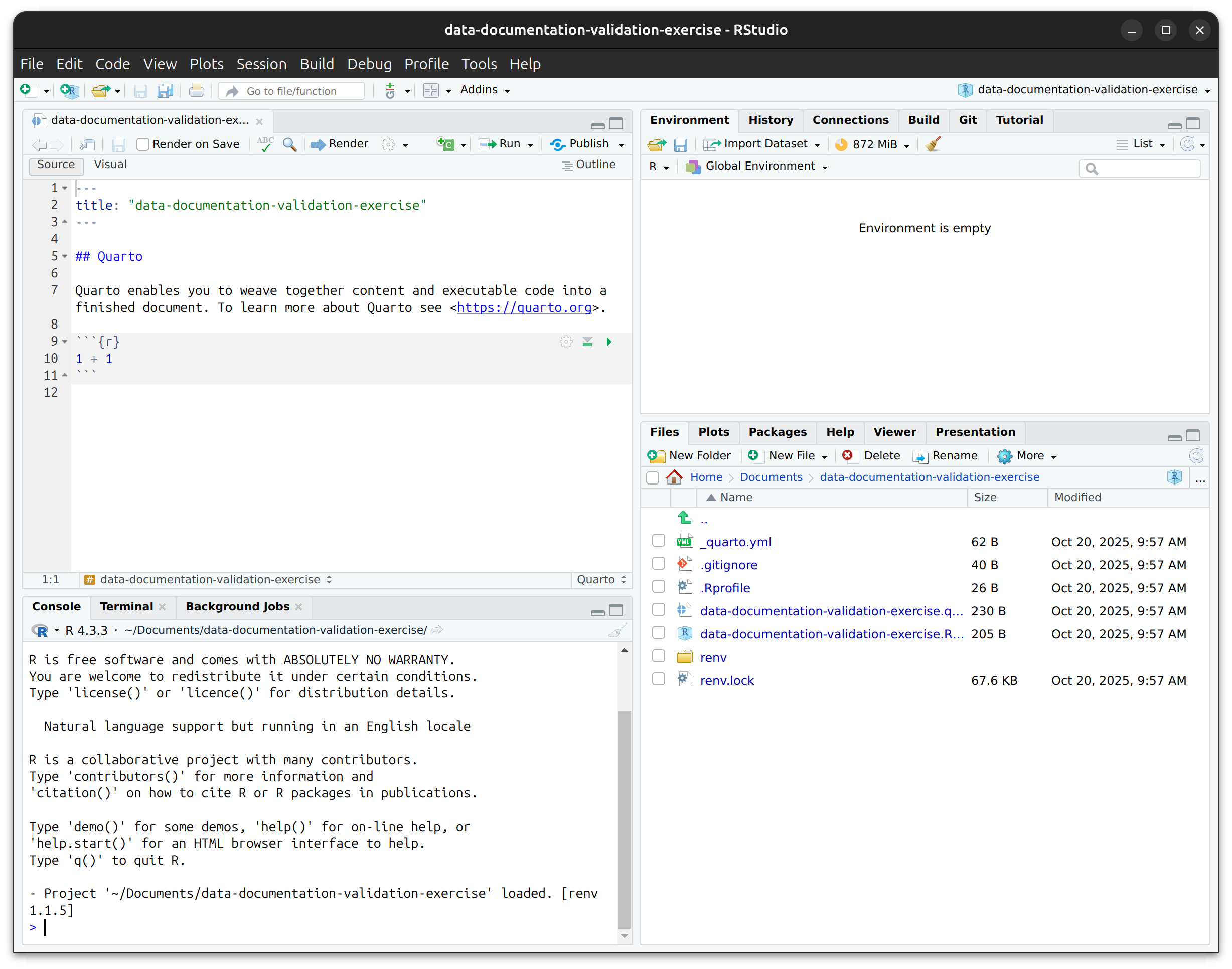Open the renv.lock file link
Image resolution: width=1232 pixels, height=969 pixels.
(x=726, y=680)
